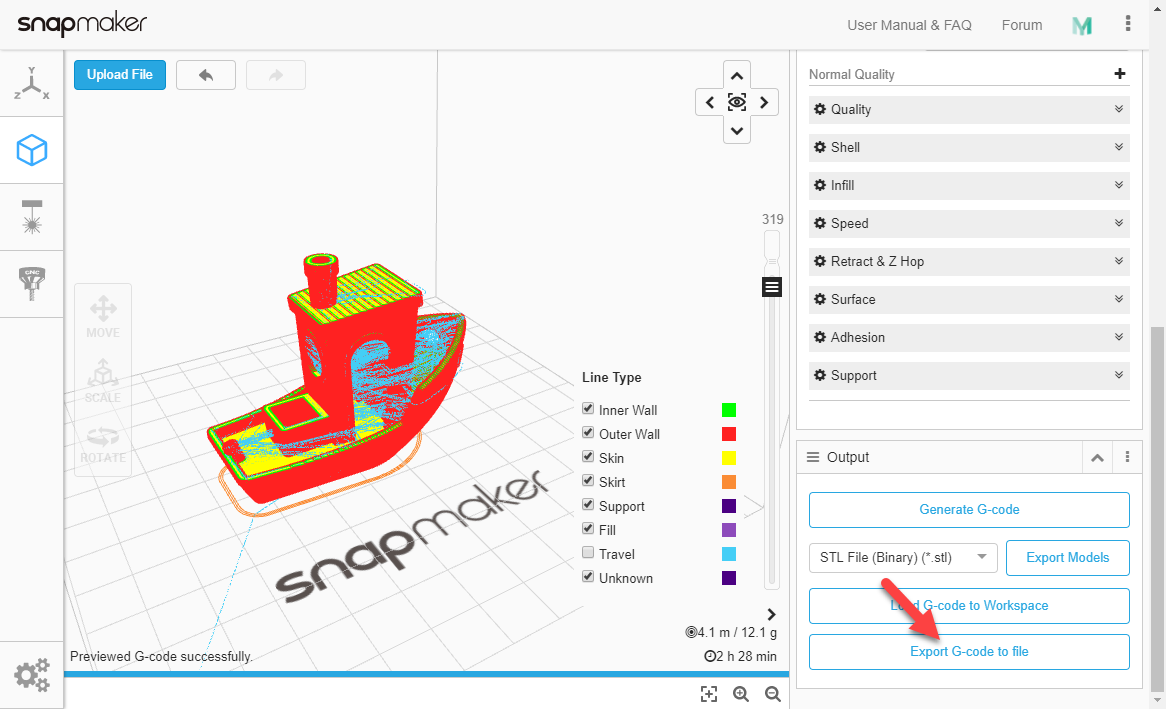This screenshot has width=1166, height=709.
Task: Click the Output panel list icon
Action: [813, 457]
